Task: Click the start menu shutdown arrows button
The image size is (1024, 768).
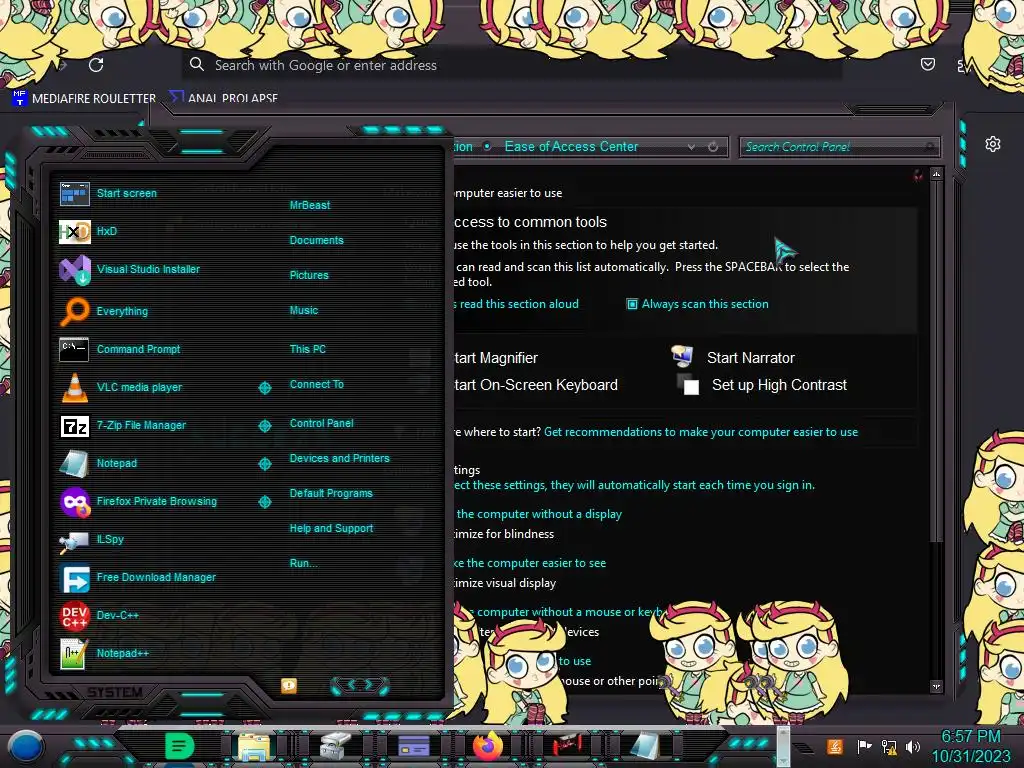Action: (360, 684)
